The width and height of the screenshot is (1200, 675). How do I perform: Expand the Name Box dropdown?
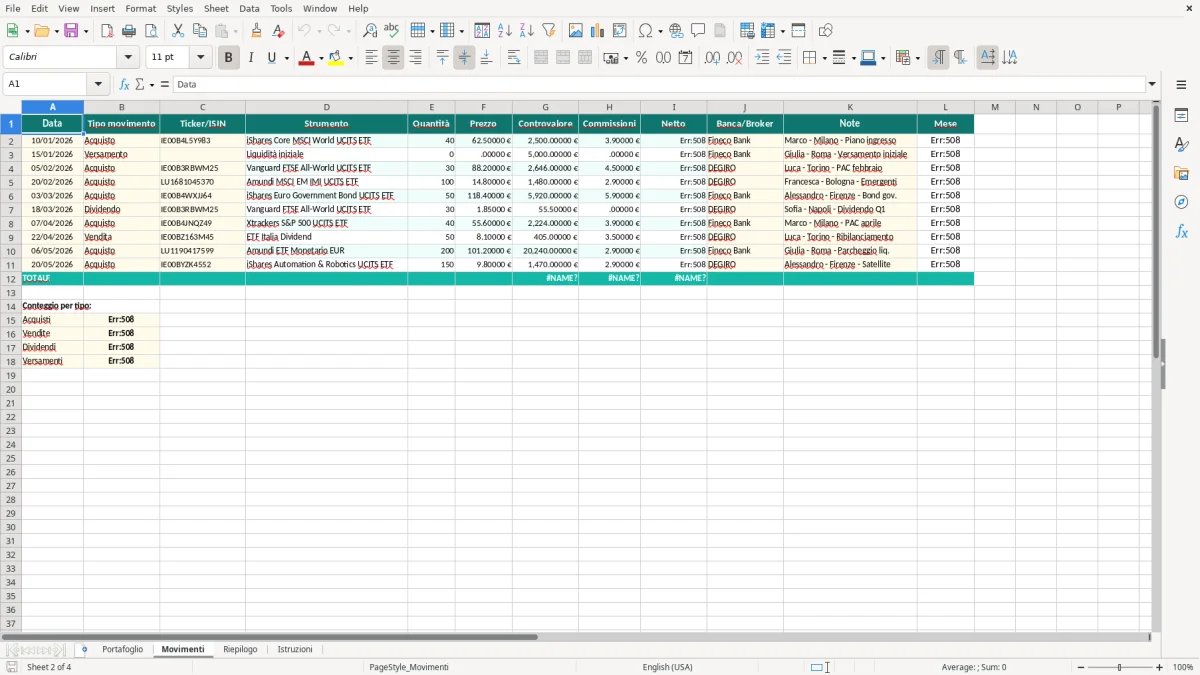click(x=98, y=85)
